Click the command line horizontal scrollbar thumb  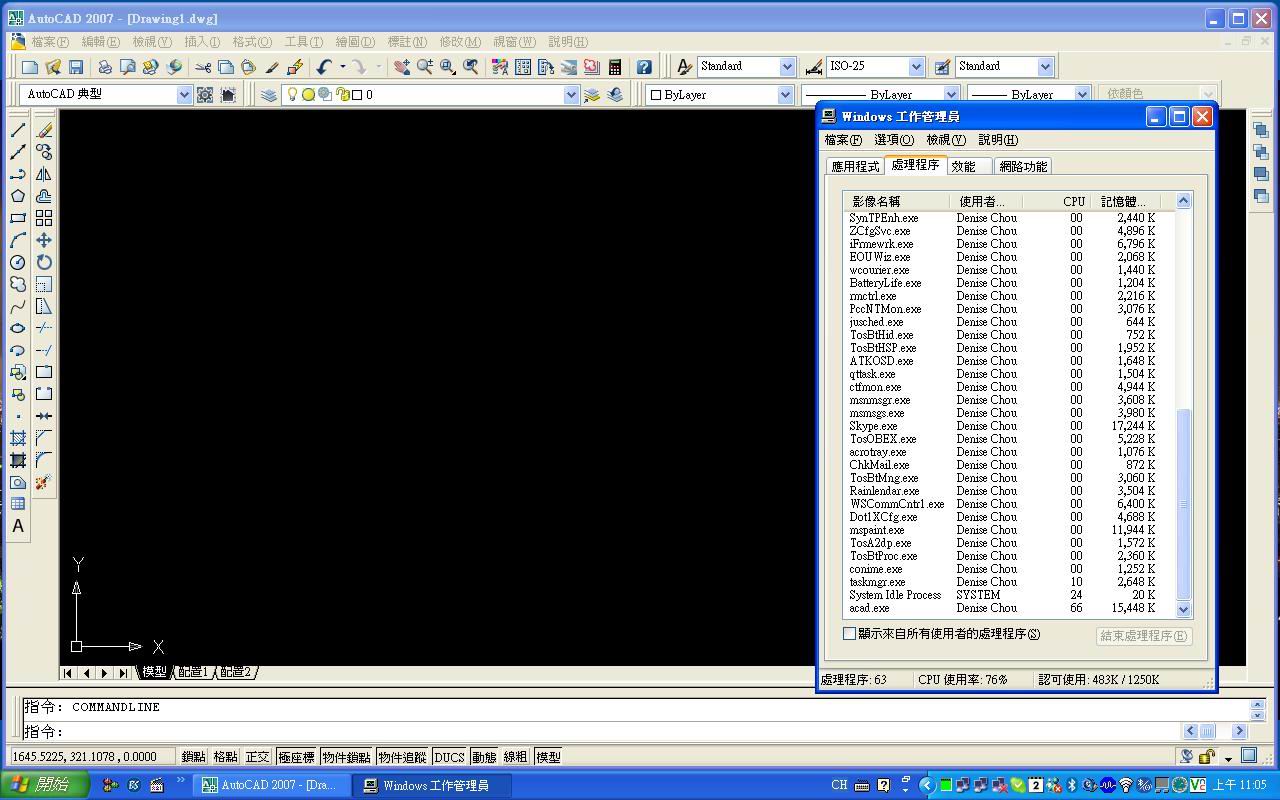click(1207, 731)
